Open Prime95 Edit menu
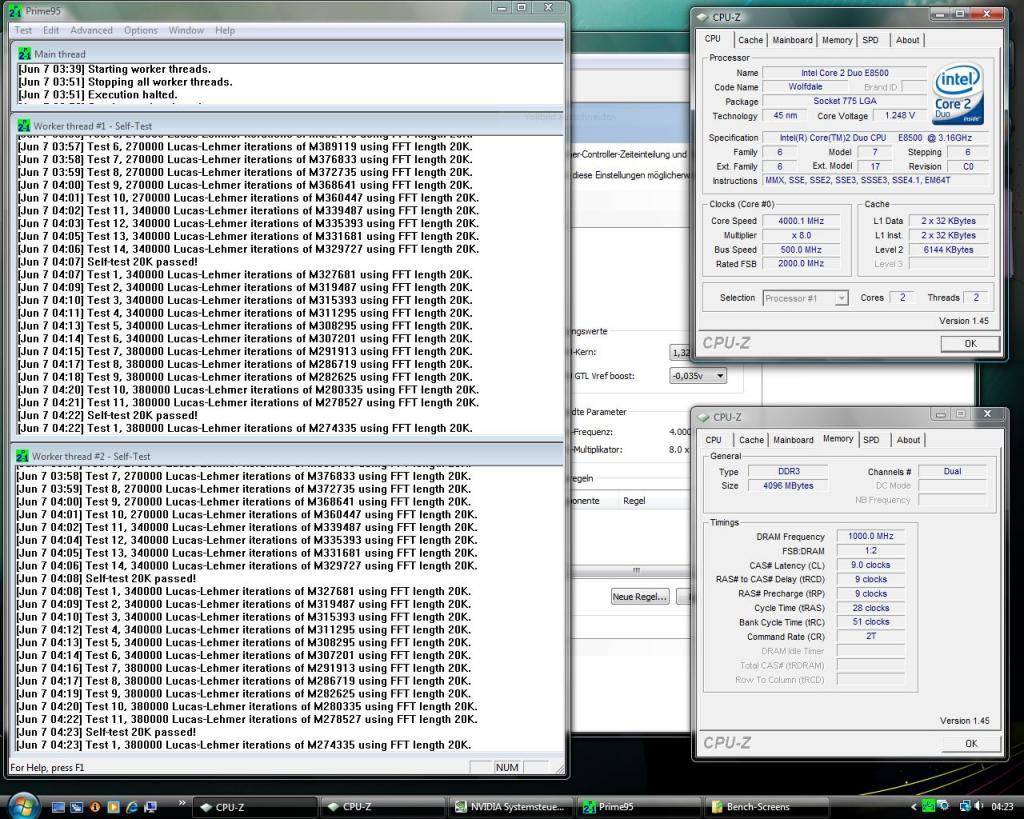Image resolution: width=1024 pixels, height=819 pixels. [51, 30]
